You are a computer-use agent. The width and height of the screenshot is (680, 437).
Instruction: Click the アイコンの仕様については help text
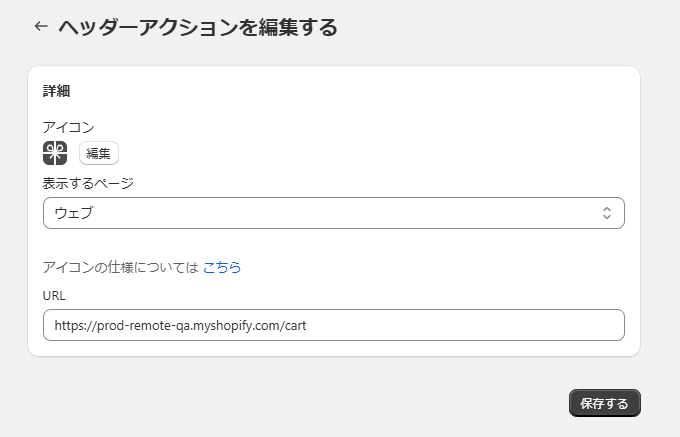121,267
